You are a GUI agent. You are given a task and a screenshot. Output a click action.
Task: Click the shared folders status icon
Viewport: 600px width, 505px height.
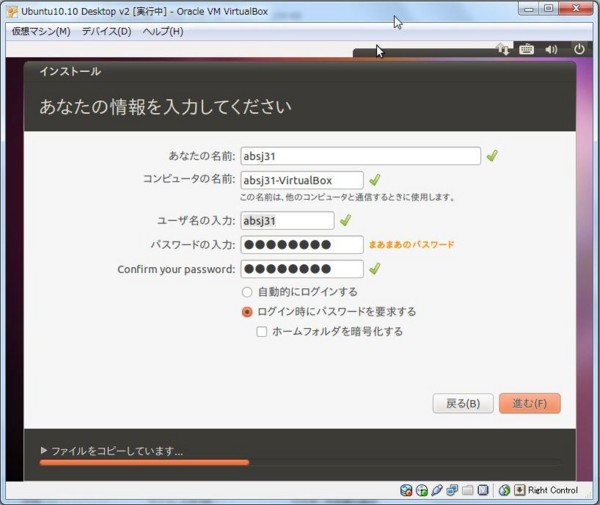[468, 490]
